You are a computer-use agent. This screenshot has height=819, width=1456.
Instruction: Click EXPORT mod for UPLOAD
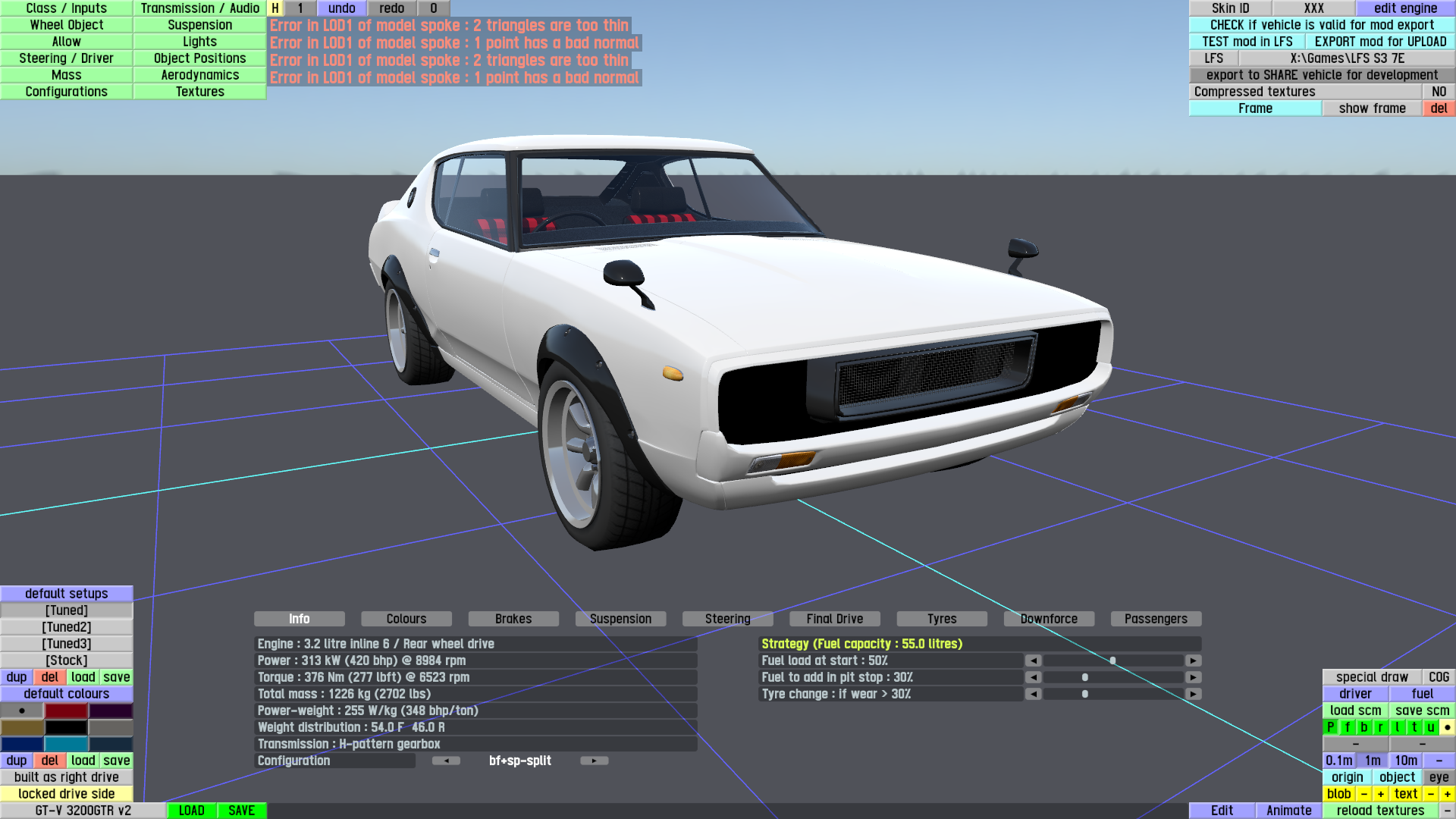pyautogui.click(x=1380, y=42)
